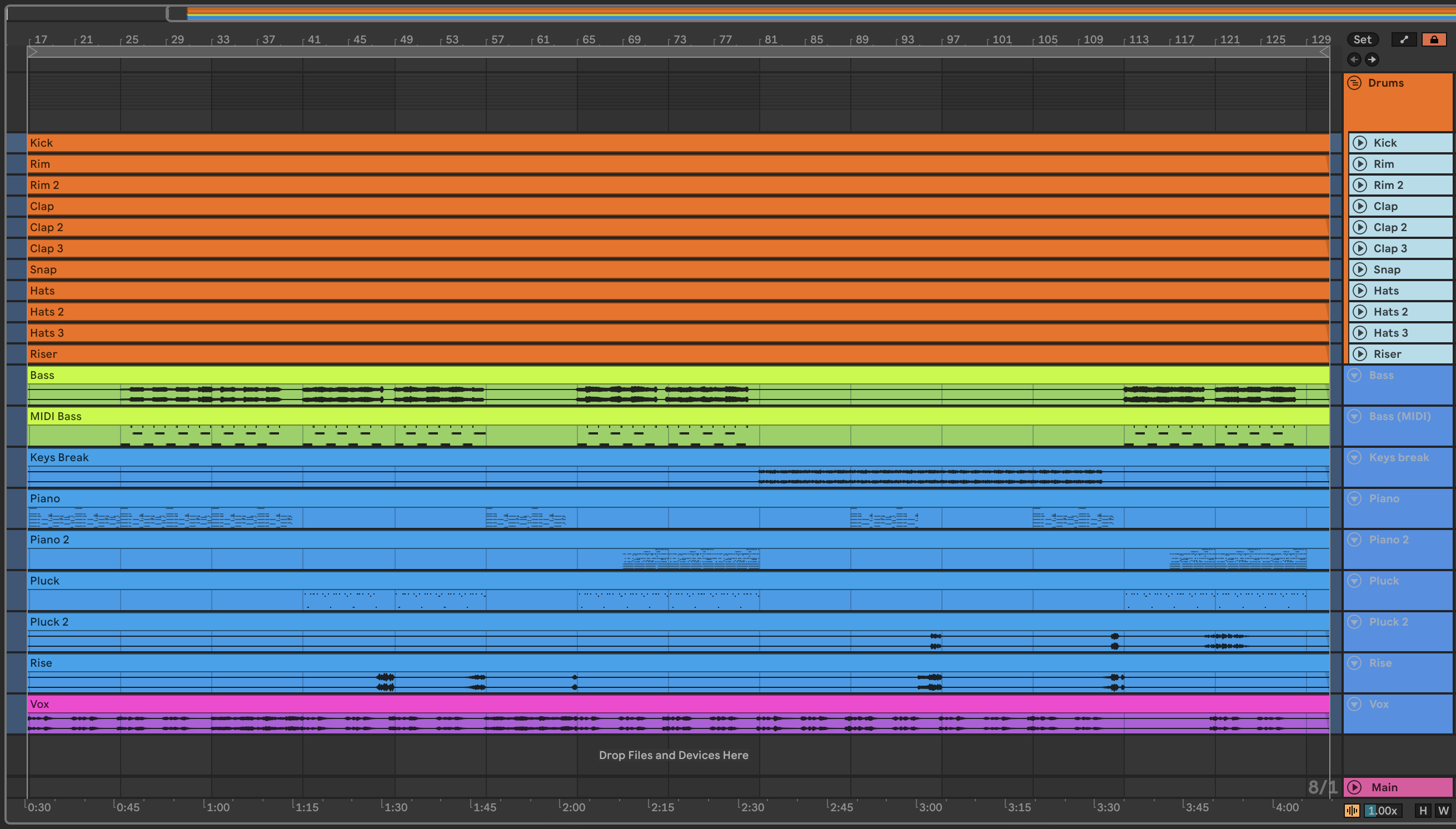Click the Riser track play circle
The height and width of the screenshot is (829, 1456).
point(1360,354)
